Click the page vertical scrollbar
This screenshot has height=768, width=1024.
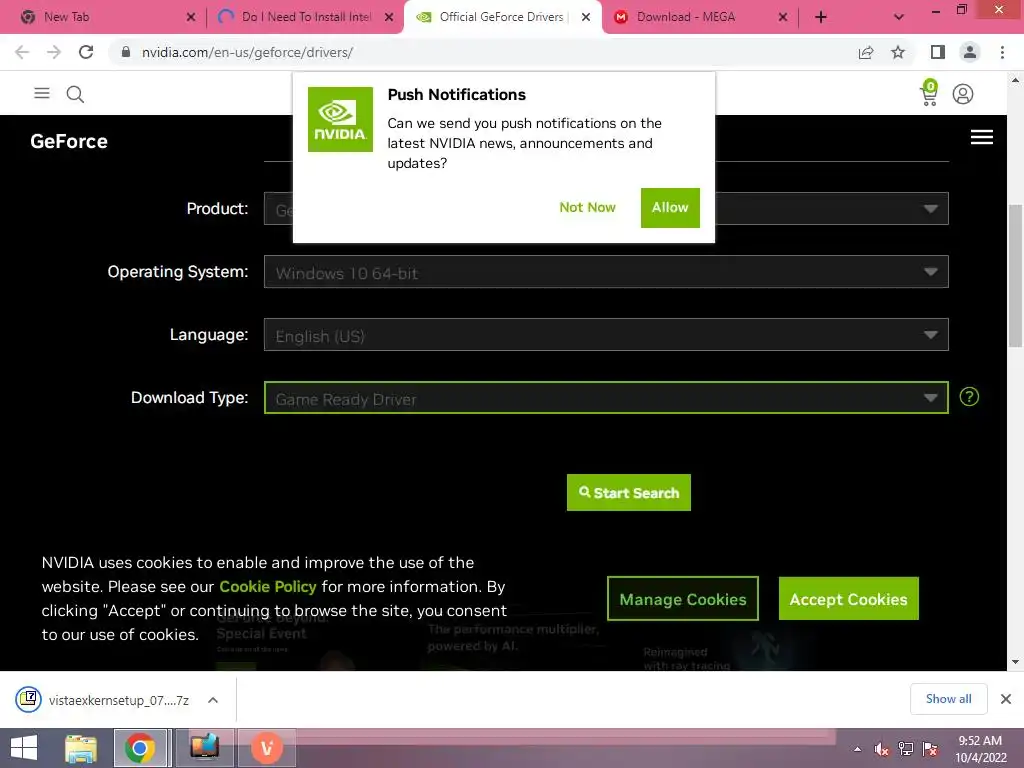1015,276
